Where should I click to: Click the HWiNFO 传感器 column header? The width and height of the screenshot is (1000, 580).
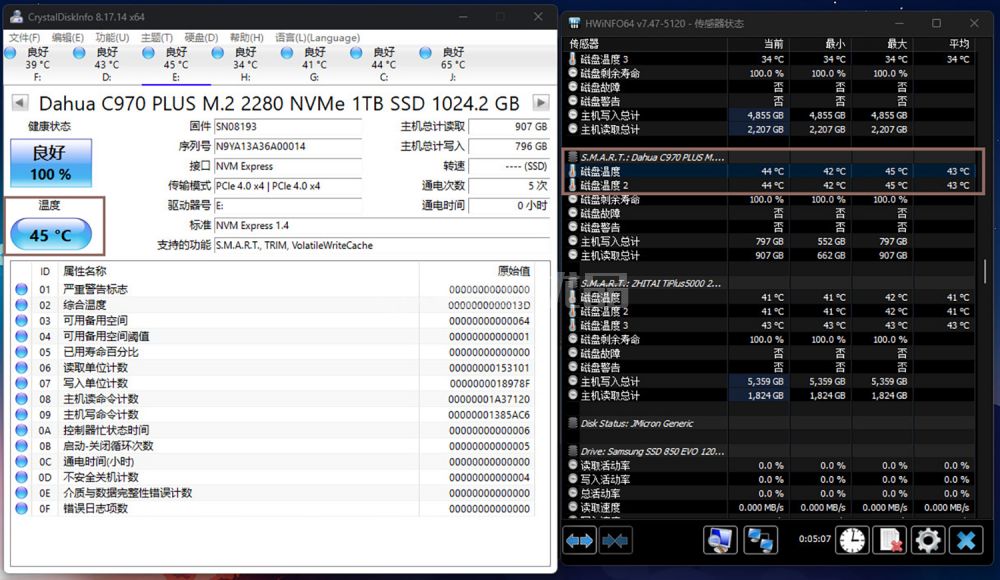[645, 43]
